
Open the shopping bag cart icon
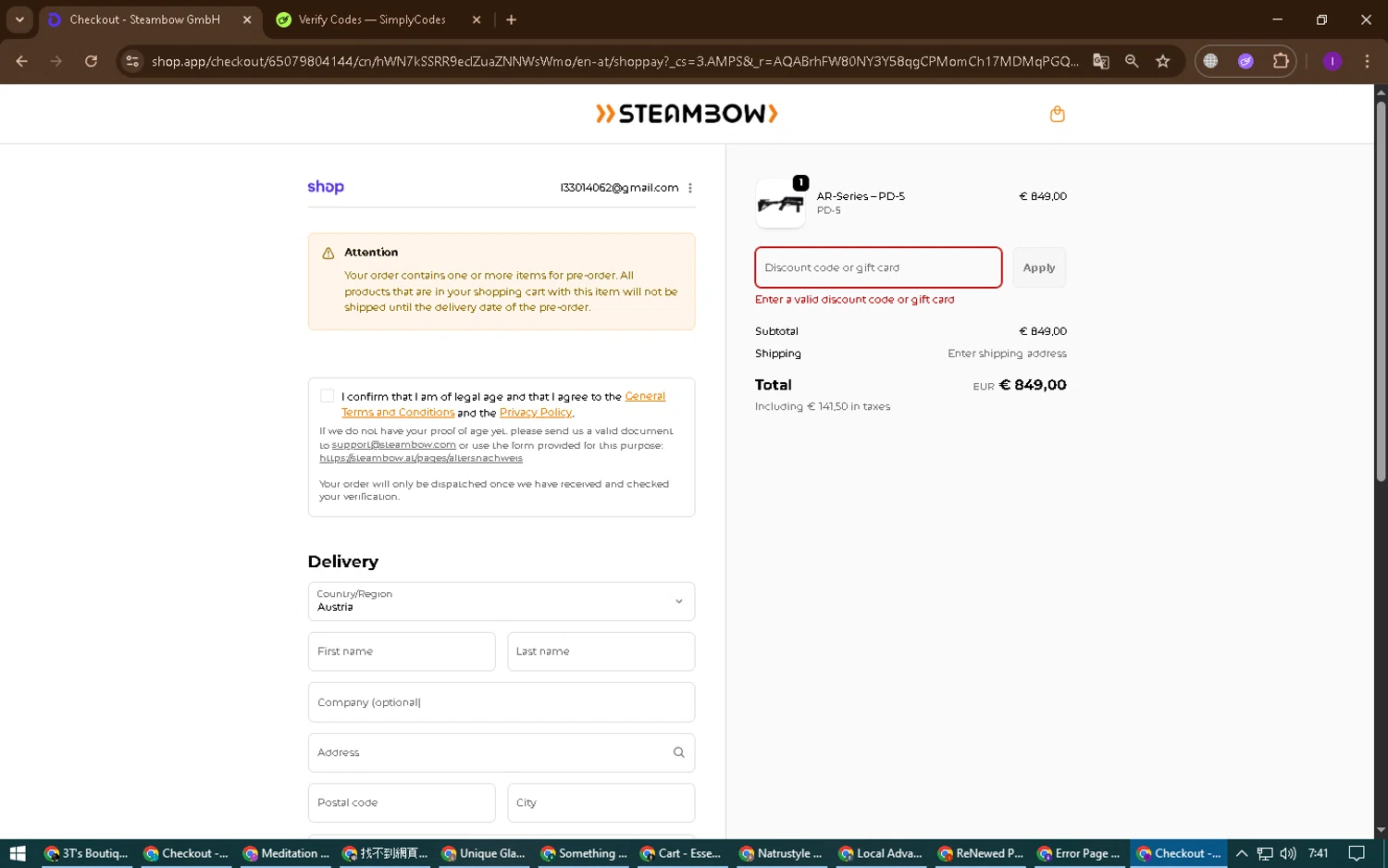pyautogui.click(x=1057, y=114)
